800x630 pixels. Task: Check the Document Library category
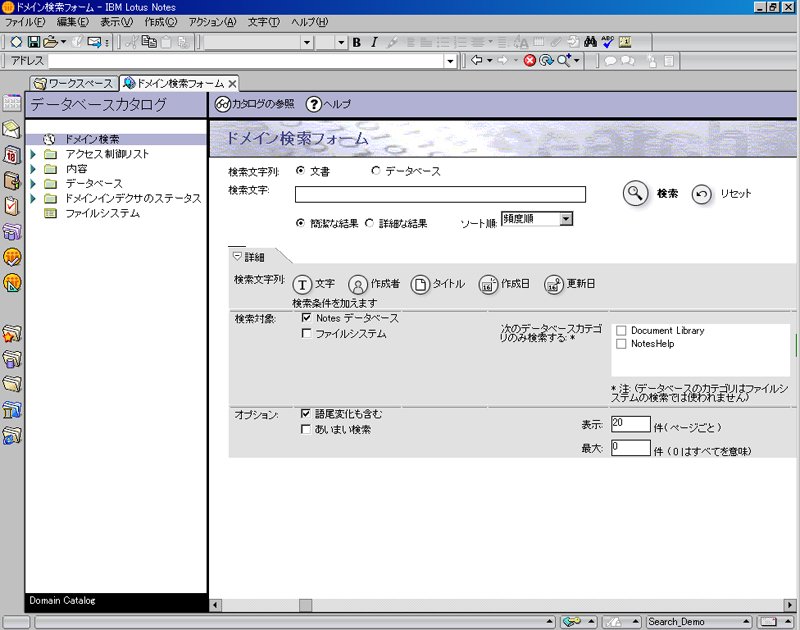621,331
